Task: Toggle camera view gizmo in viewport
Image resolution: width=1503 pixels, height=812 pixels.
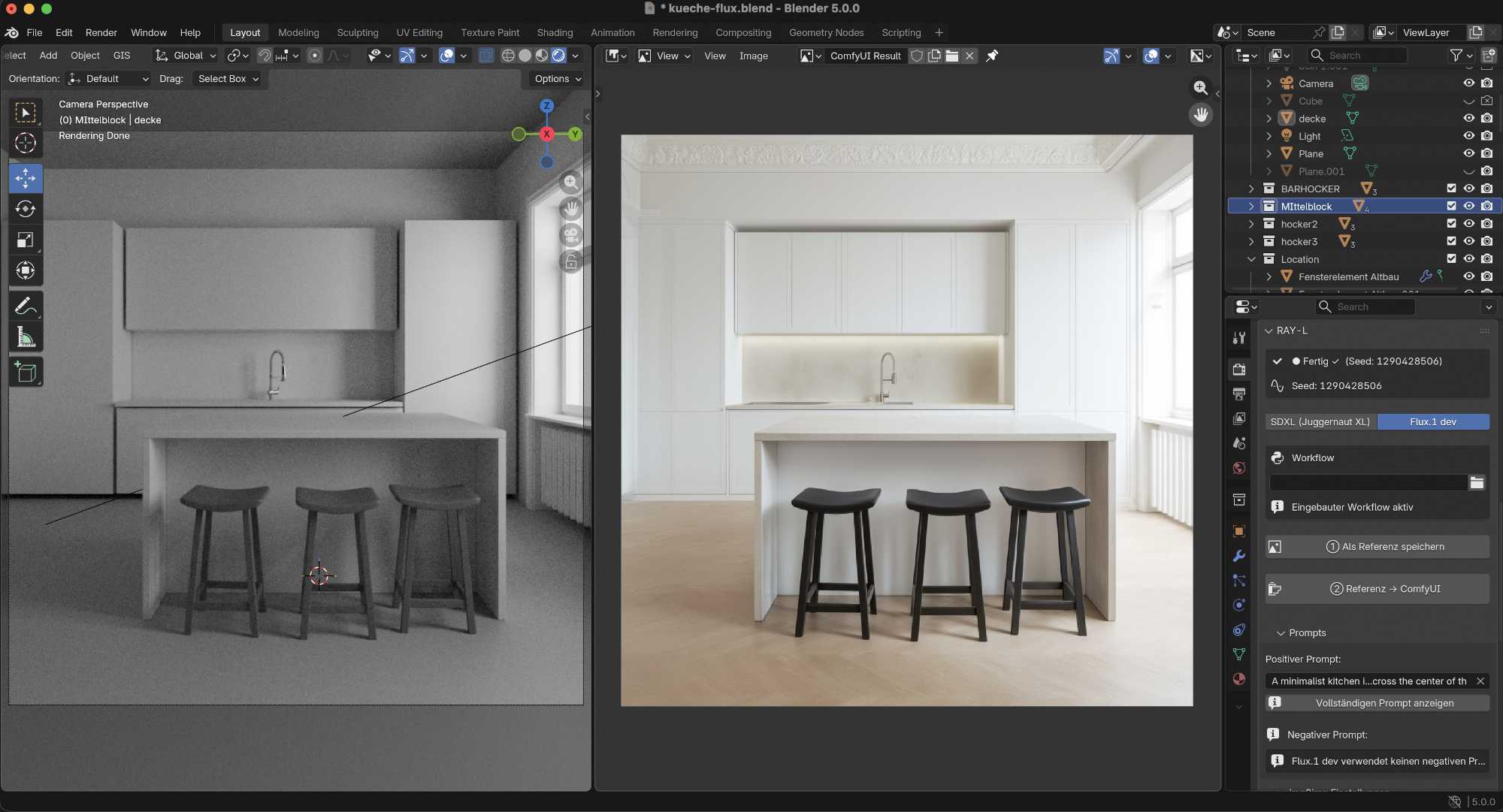Action: pyautogui.click(x=570, y=235)
